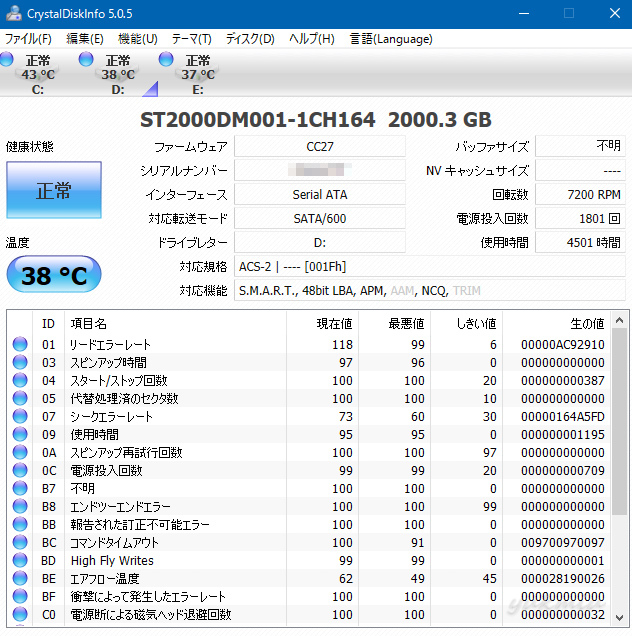Click the 項目名 column header
This screenshot has height=636, width=632.
tap(175, 323)
